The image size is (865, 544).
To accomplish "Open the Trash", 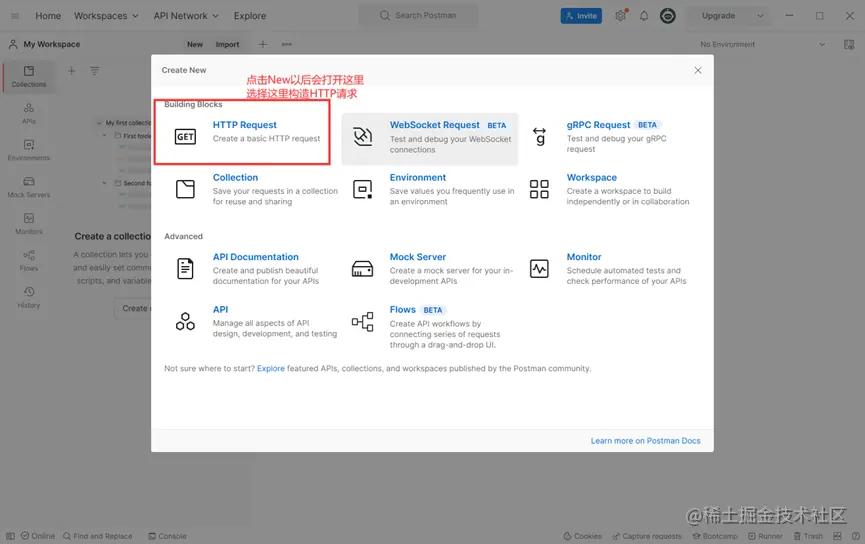I will pos(808,536).
